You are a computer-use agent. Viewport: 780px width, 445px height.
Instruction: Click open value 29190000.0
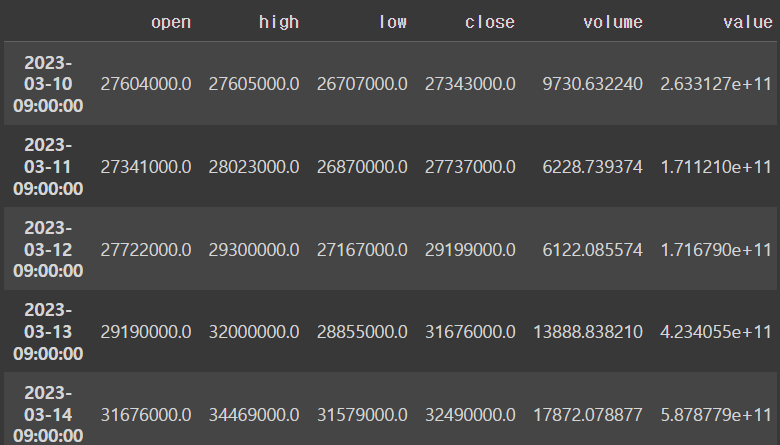click(x=146, y=332)
